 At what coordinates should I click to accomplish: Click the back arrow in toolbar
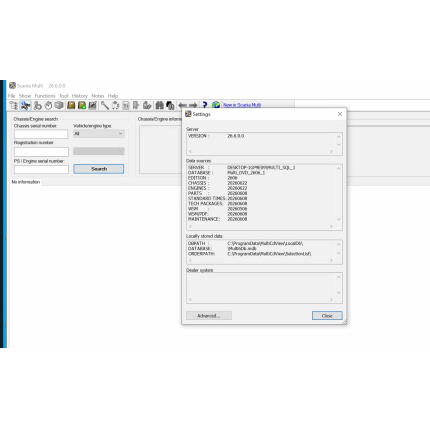coord(183,106)
